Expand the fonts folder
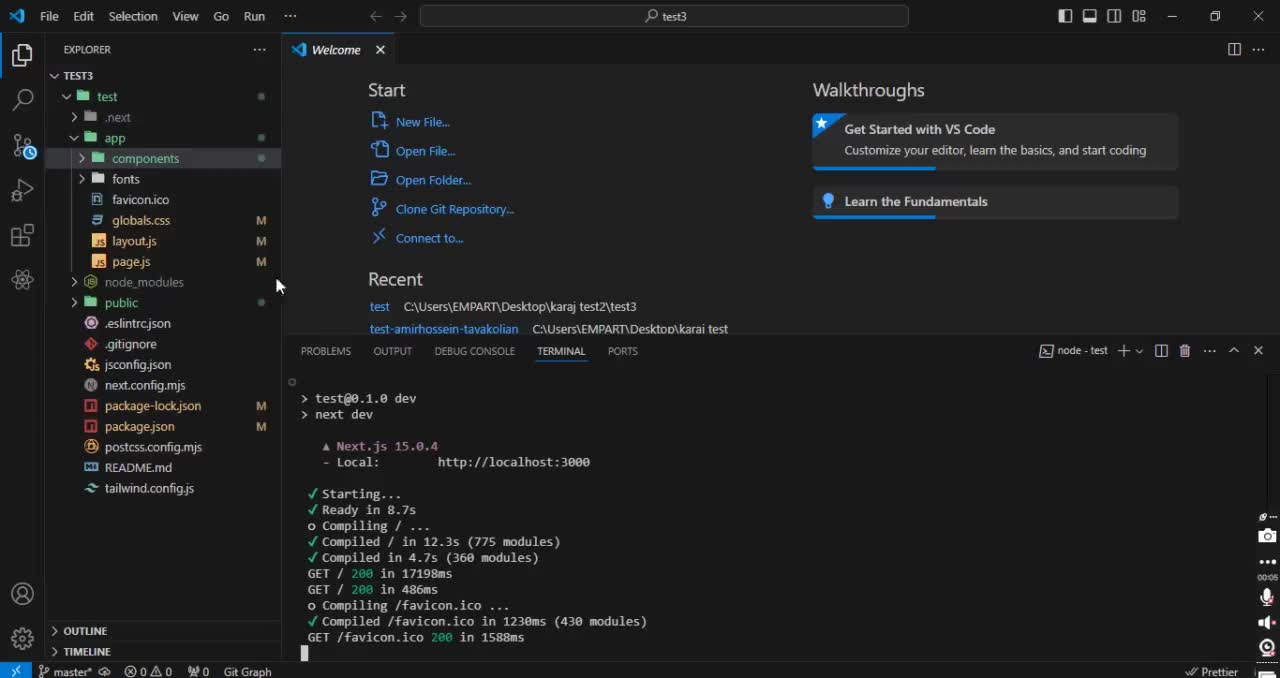1280x678 pixels. (82, 179)
